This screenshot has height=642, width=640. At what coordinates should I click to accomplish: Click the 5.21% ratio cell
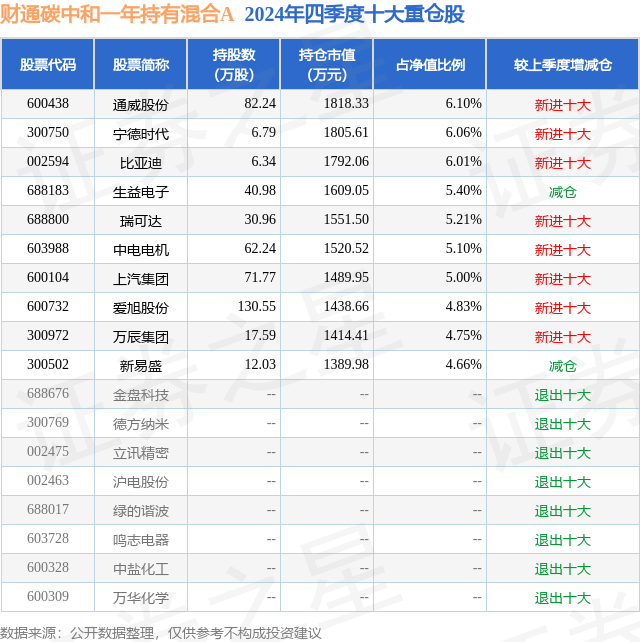click(463, 220)
